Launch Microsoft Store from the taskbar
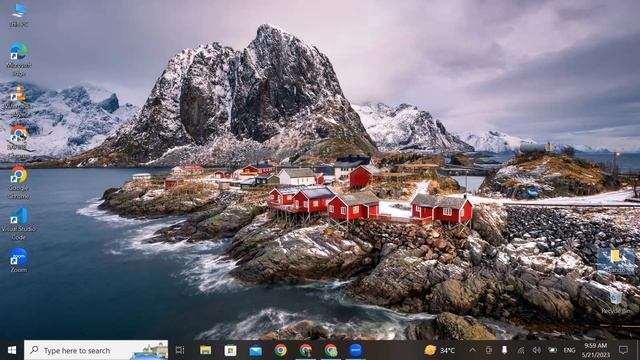The image size is (640, 360). [x=230, y=350]
